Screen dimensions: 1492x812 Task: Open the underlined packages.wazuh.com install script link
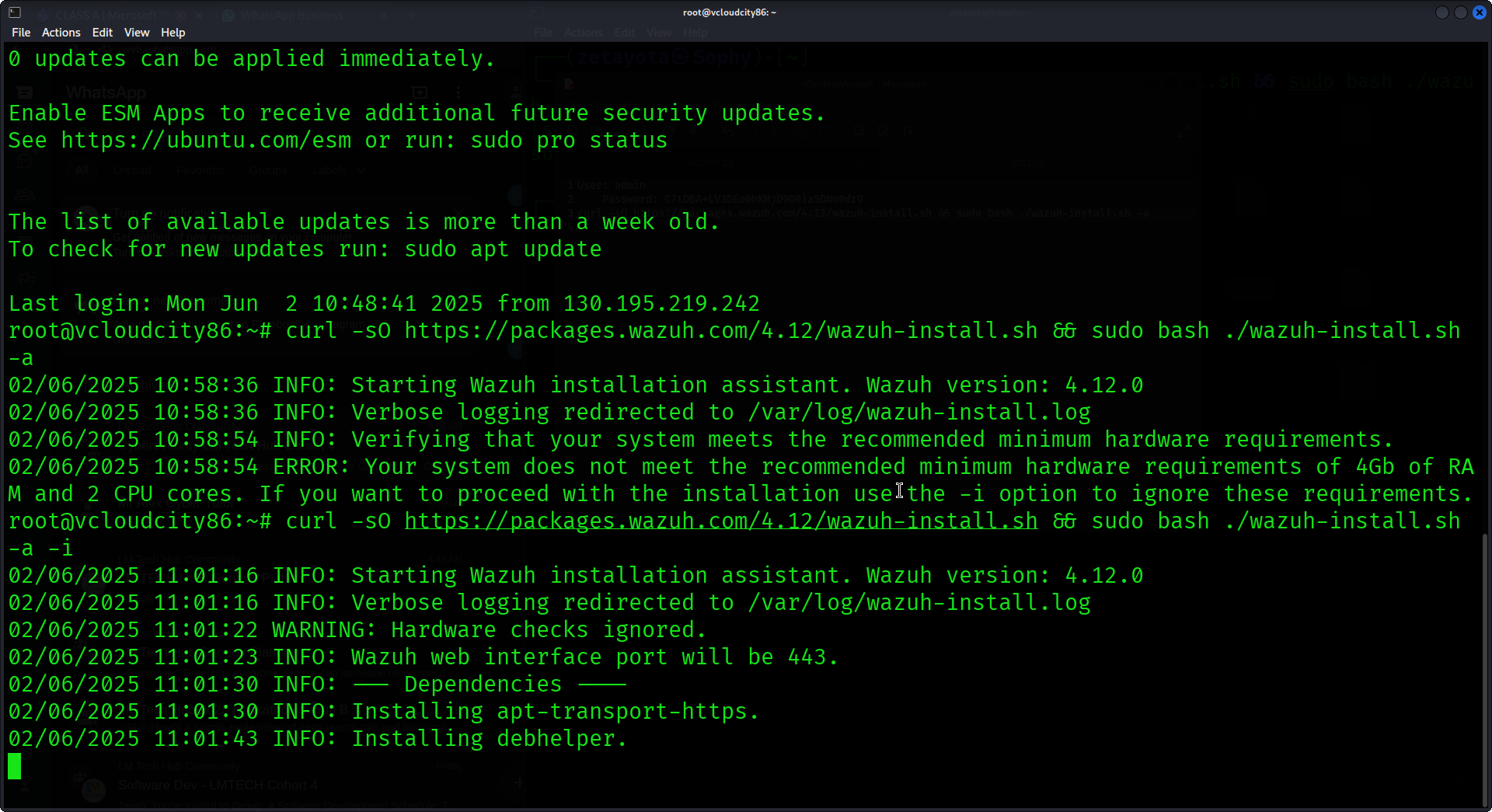tap(720, 521)
